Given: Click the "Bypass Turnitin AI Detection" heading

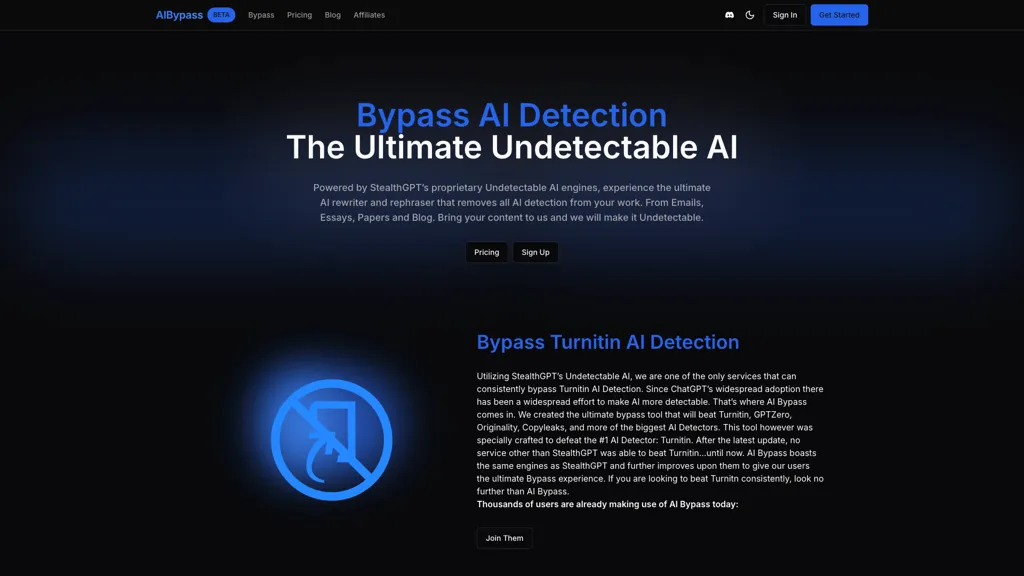Looking at the screenshot, I should (x=608, y=342).
